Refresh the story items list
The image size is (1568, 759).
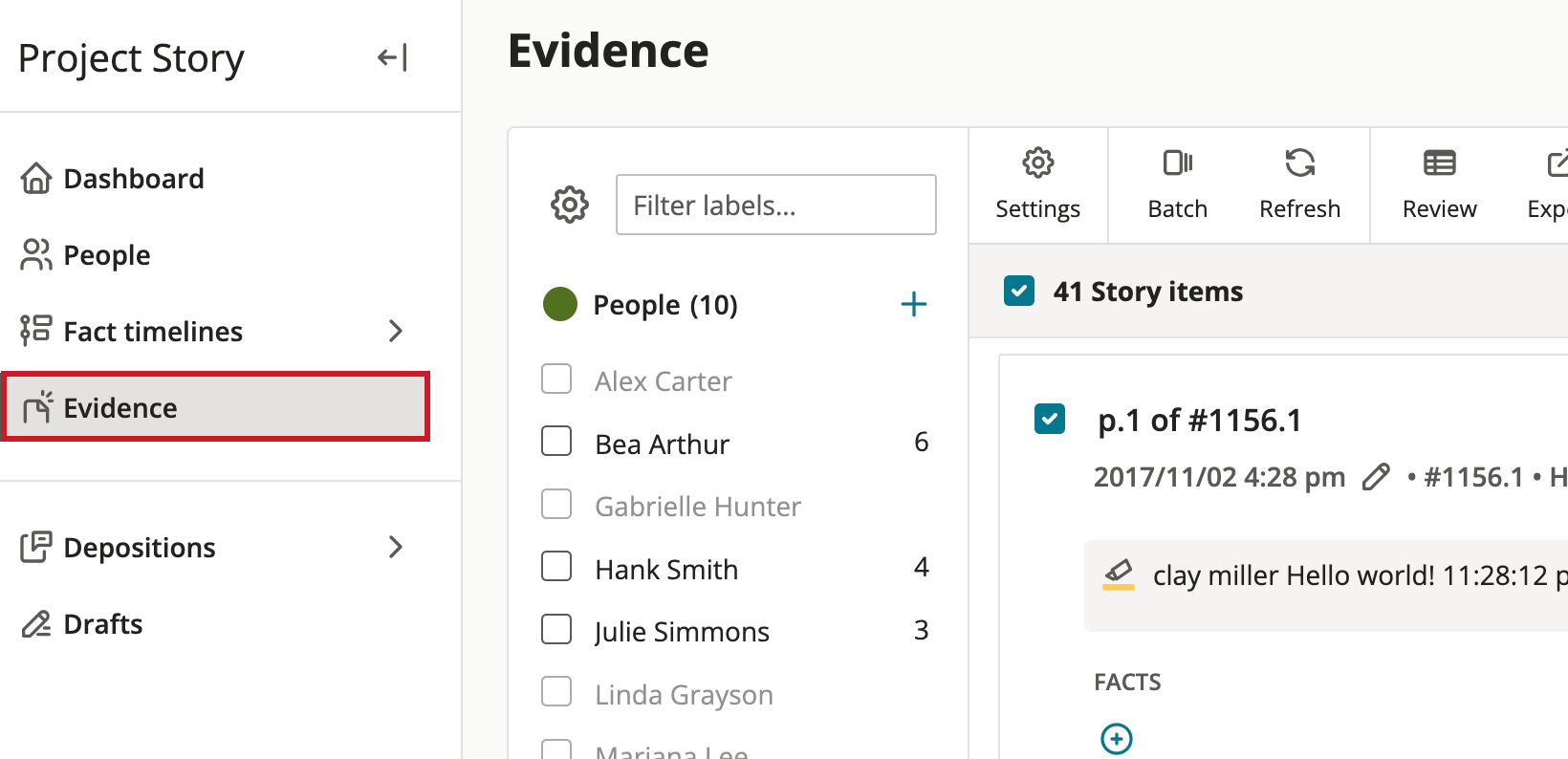pyautogui.click(x=1300, y=185)
